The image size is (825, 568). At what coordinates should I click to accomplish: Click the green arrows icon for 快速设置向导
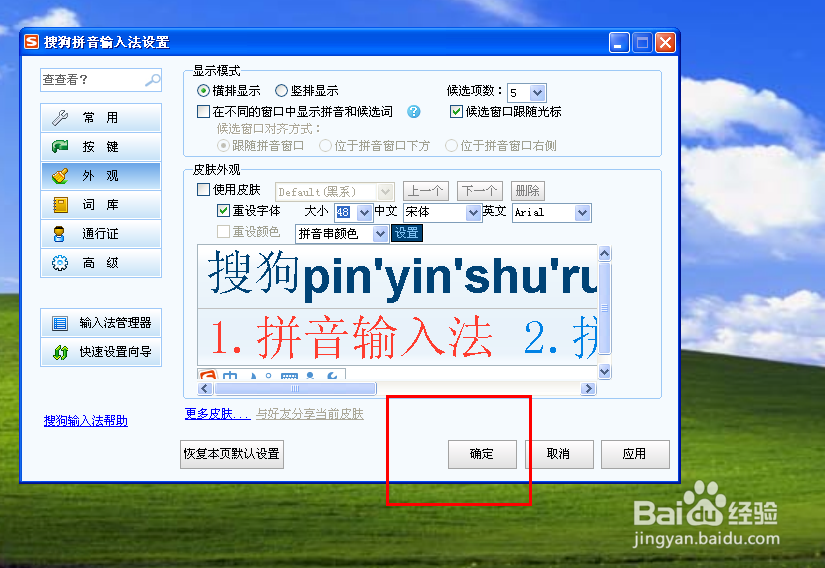(x=61, y=352)
